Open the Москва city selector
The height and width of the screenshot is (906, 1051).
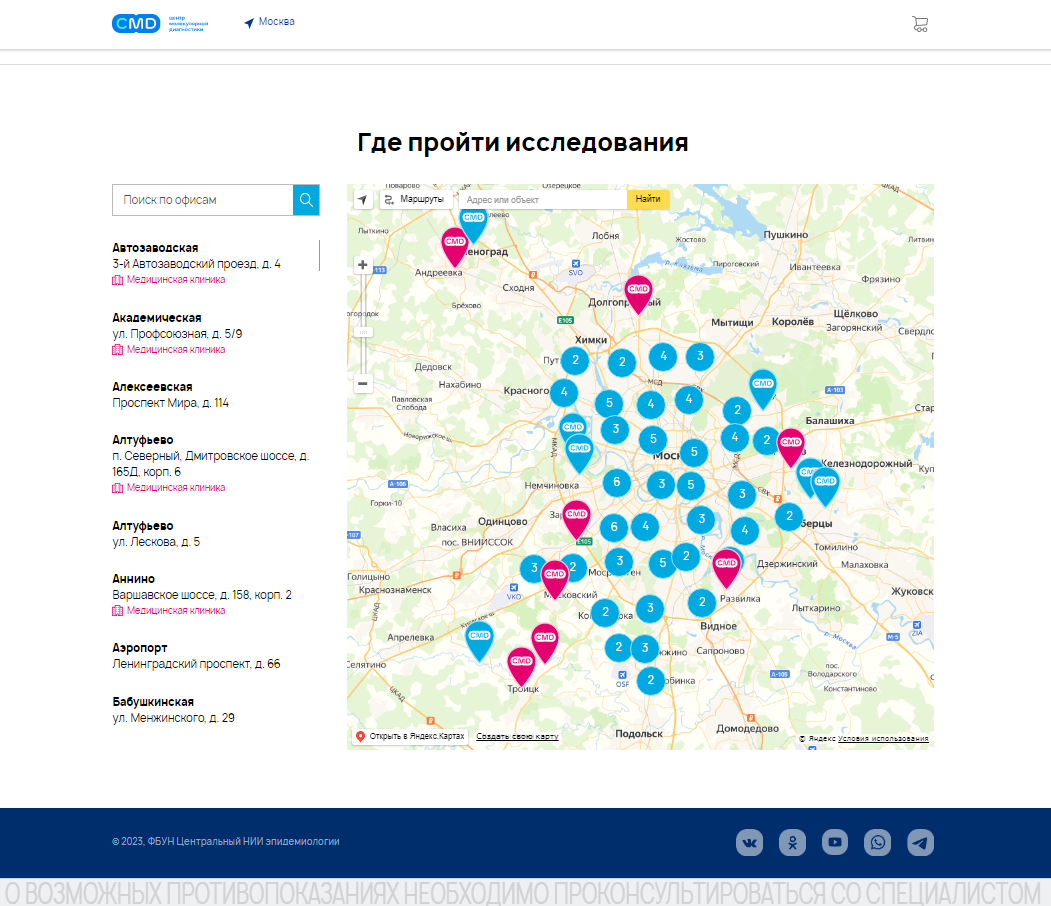click(x=269, y=22)
